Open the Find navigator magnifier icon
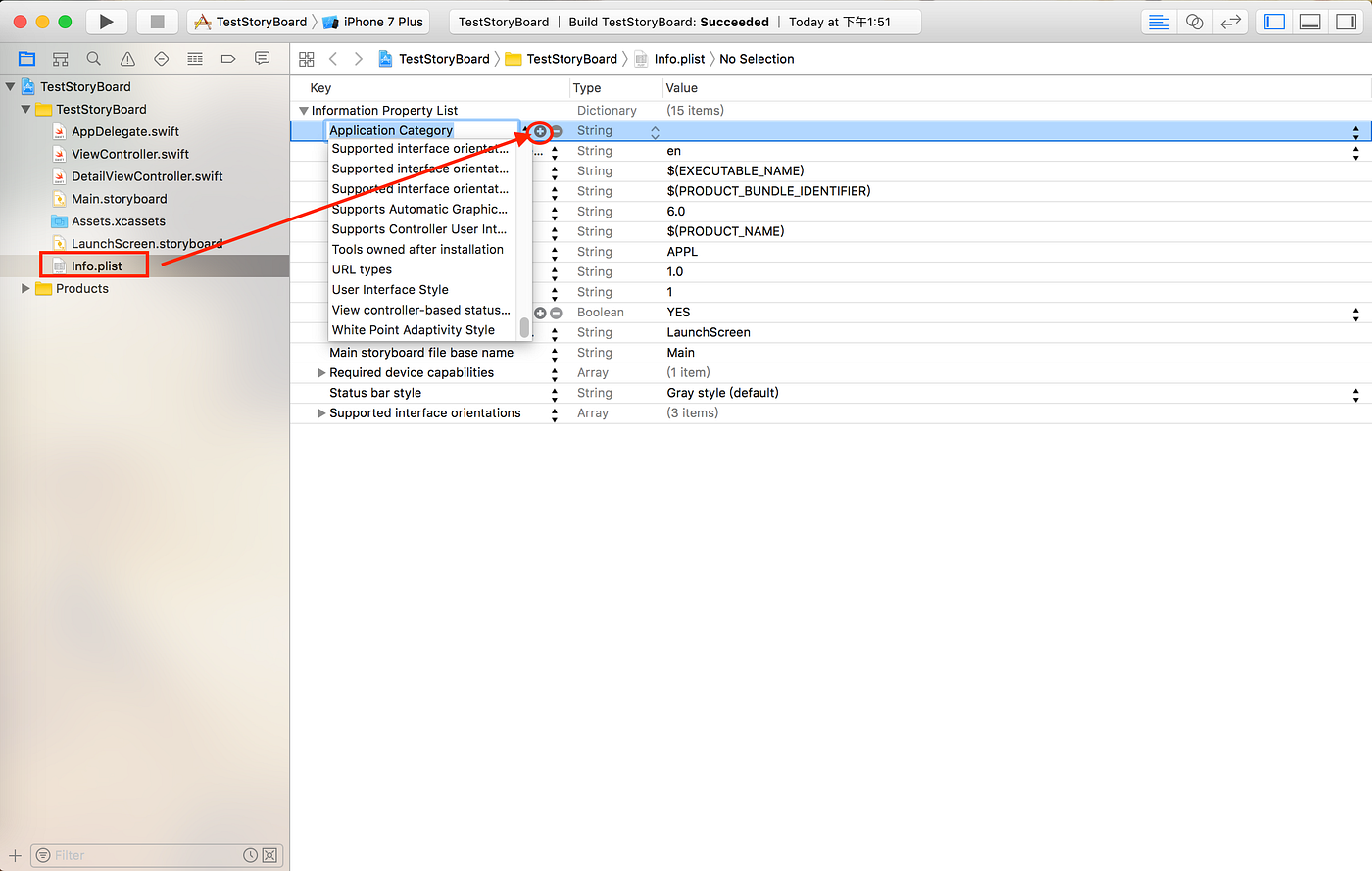Viewport: 1372px width, 871px height. pyautogui.click(x=94, y=59)
